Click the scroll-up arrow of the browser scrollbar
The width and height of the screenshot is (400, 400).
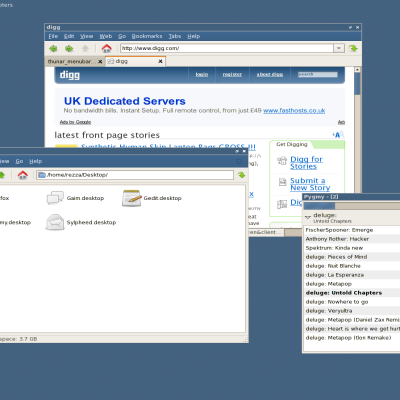357,70
